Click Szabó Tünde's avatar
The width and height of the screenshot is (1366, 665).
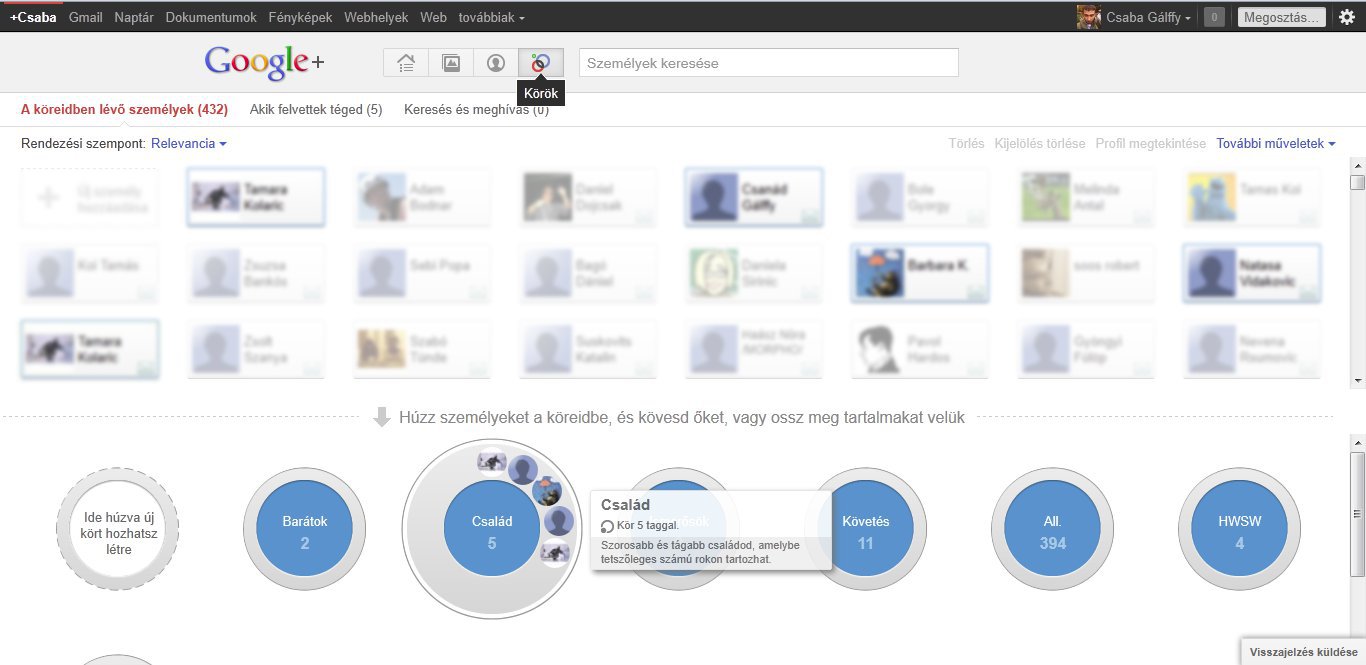click(x=381, y=349)
